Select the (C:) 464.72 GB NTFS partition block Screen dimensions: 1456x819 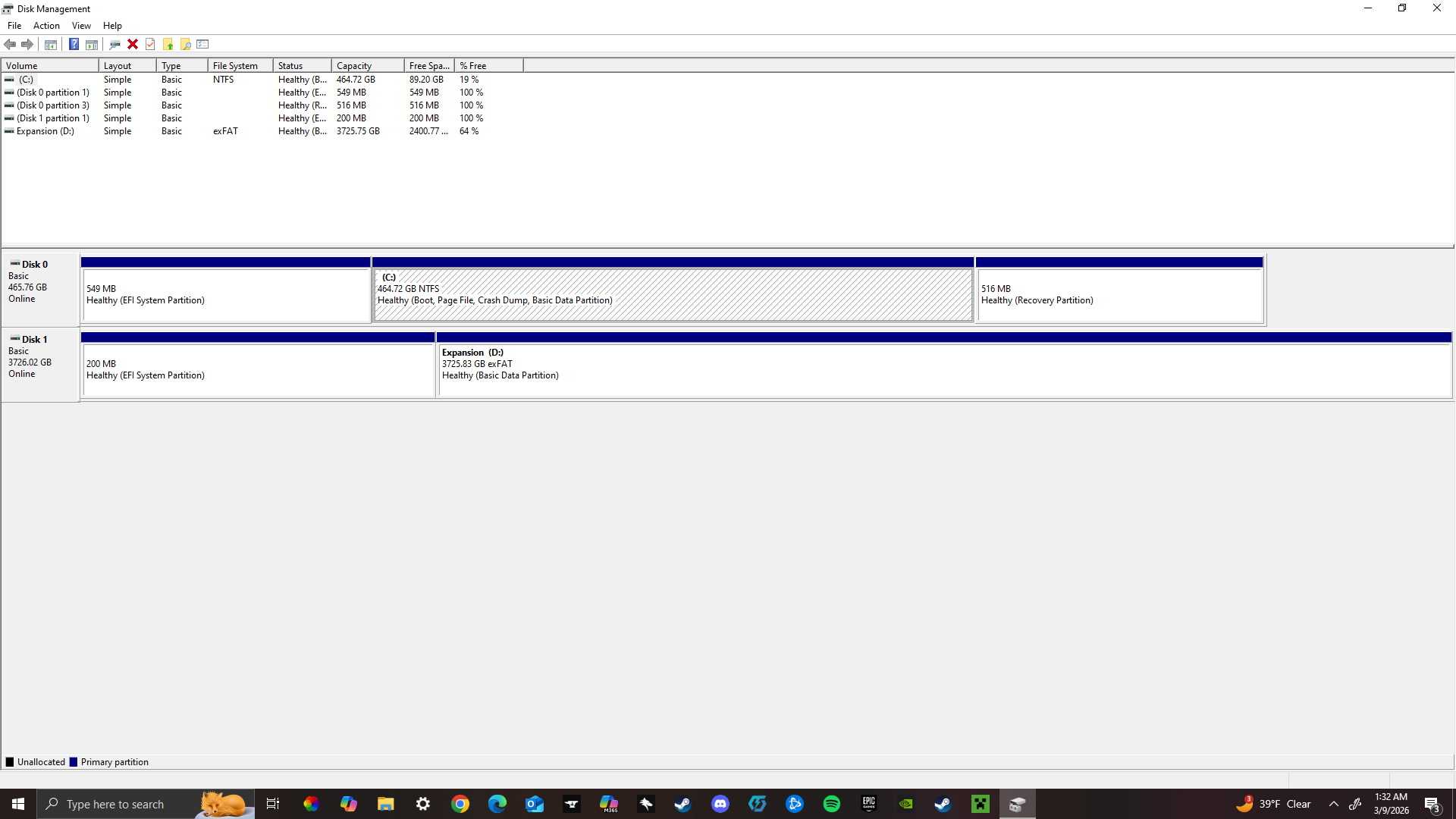tap(673, 290)
